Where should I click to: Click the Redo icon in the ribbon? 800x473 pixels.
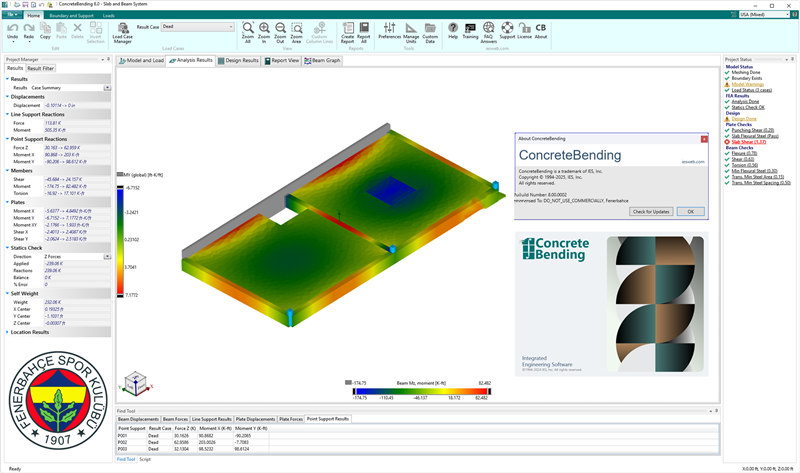(29, 28)
